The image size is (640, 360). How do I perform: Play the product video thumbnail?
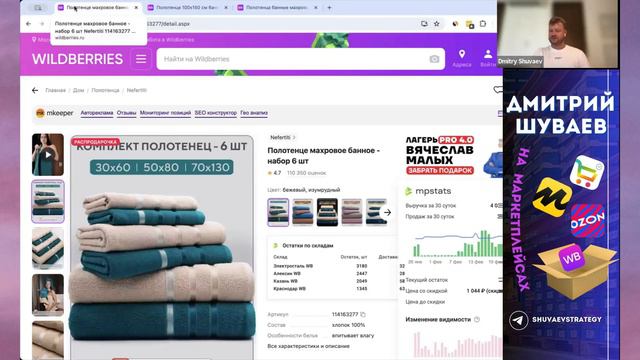point(48,155)
